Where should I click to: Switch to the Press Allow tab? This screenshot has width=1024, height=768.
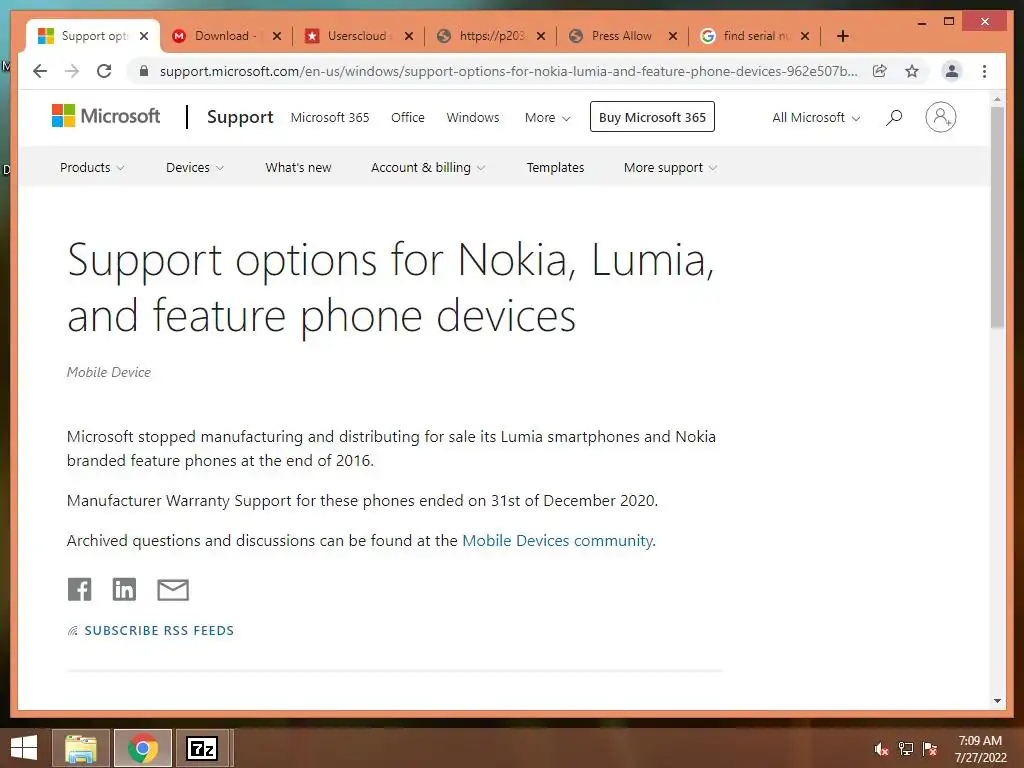(x=622, y=36)
